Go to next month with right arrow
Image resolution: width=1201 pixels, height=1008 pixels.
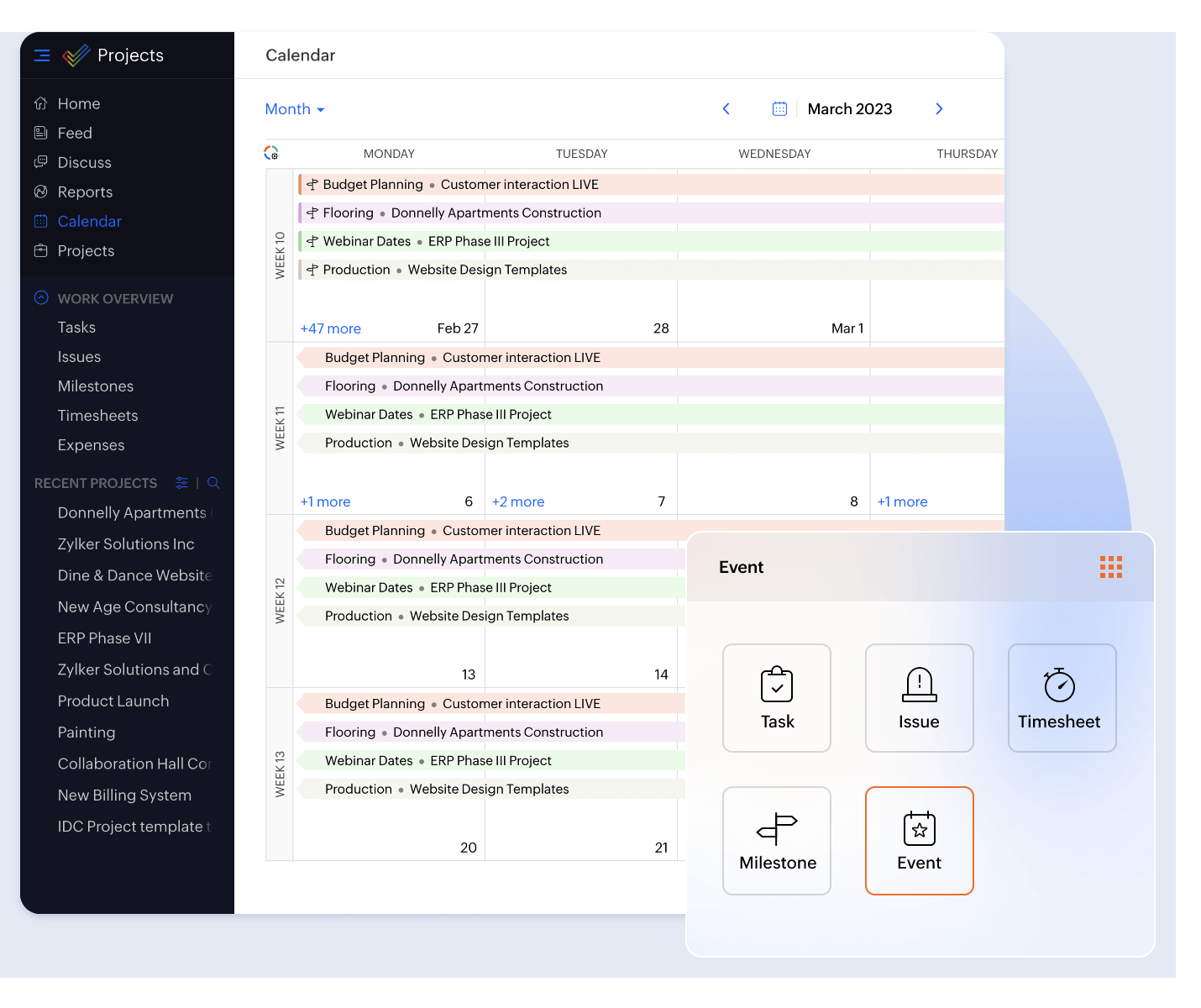939,108
